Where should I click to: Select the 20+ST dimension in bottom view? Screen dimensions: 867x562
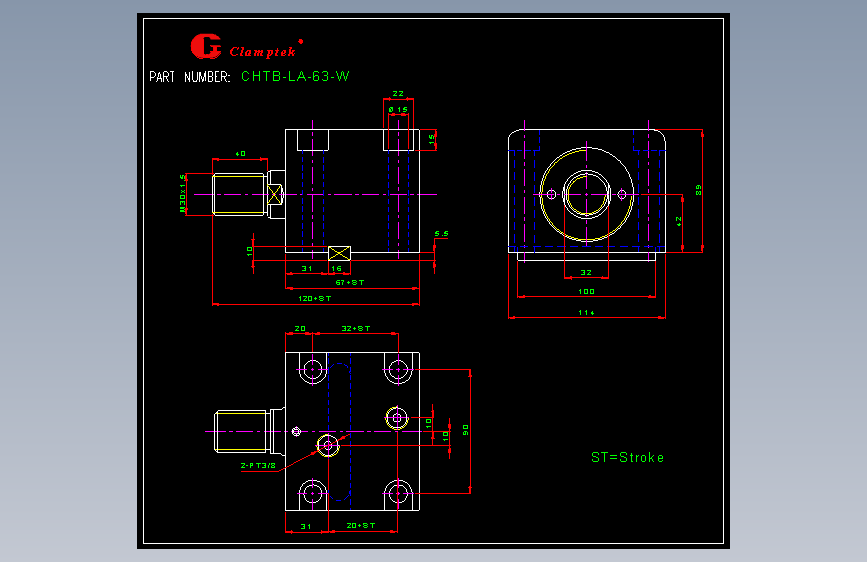(x=361, y=525)
